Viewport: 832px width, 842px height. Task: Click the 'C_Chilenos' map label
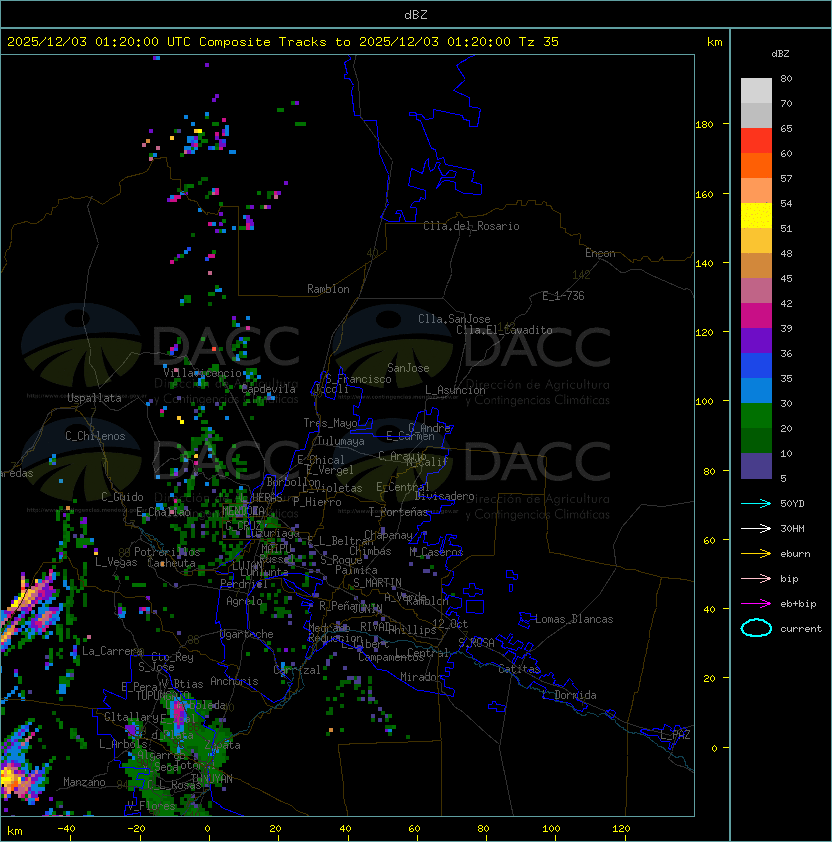95,436
